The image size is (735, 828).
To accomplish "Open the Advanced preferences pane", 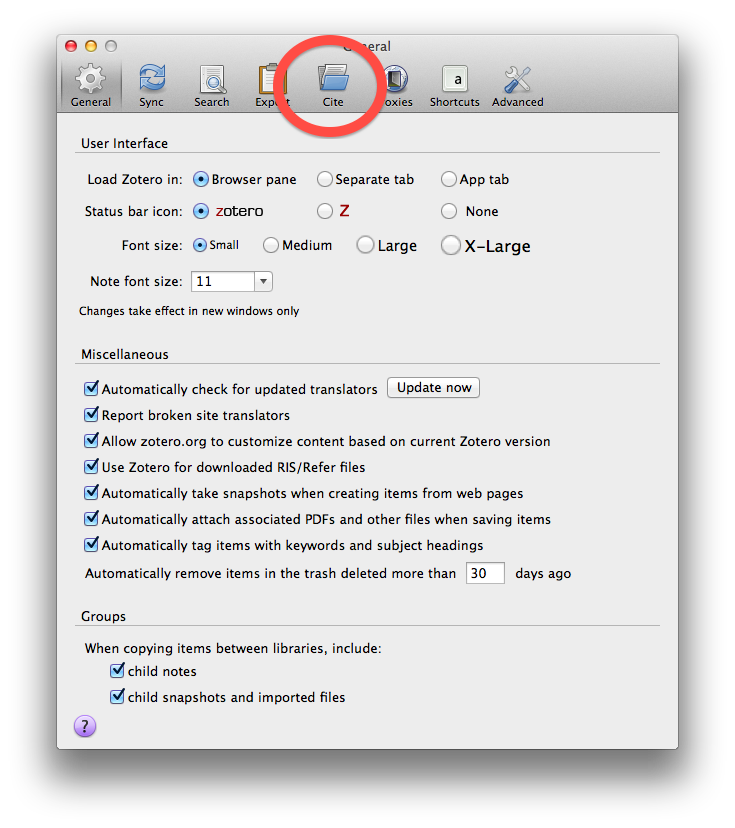I will [x=517, y=86].
